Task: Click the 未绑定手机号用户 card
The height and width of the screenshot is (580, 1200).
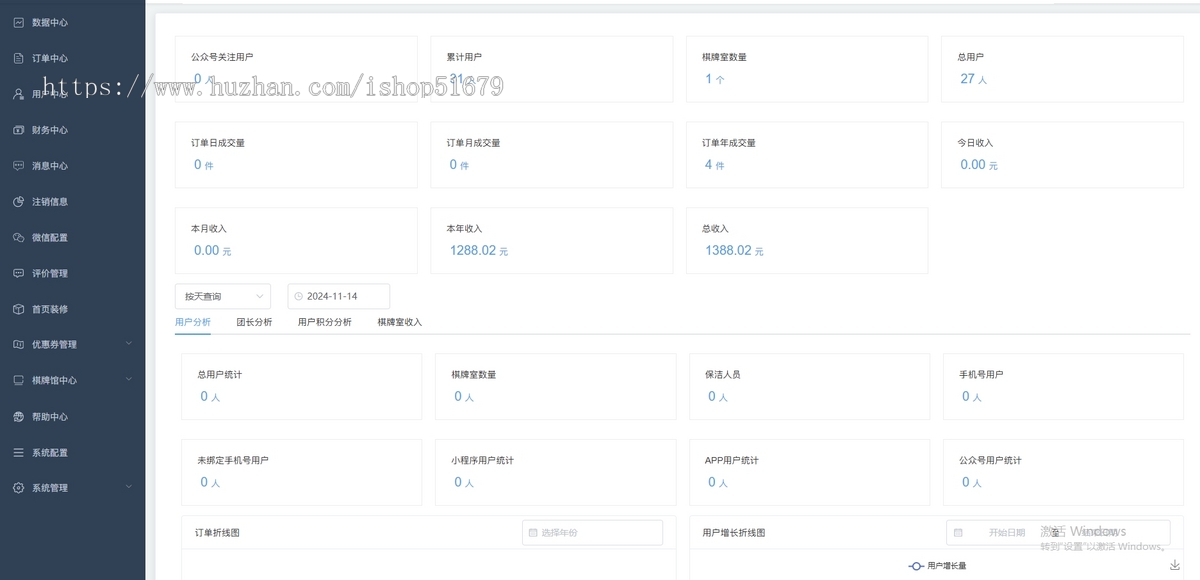Action: 301,472
